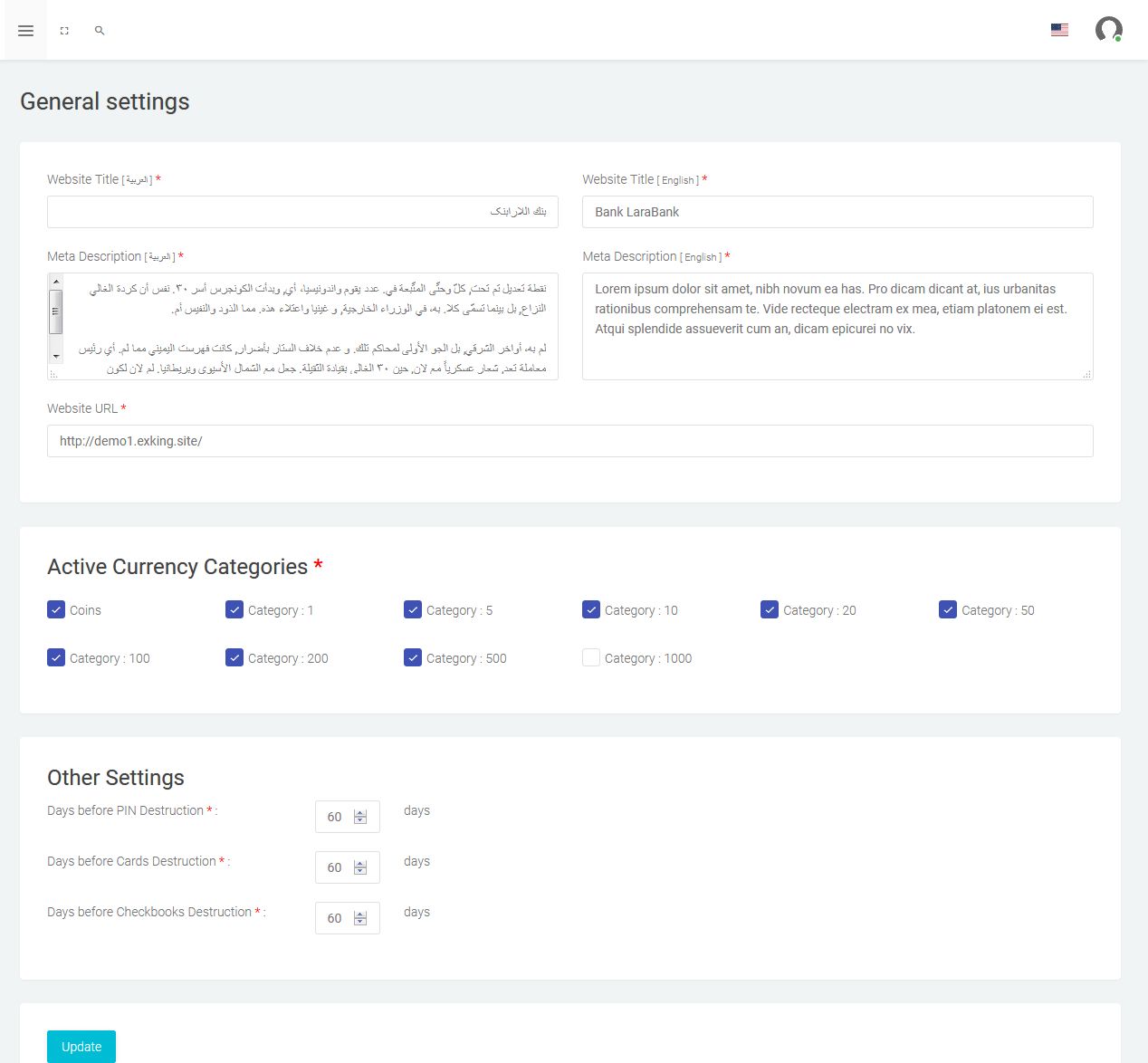Uncheck the Coins currency category
1148x1063 pixels.
click(56, 609)
